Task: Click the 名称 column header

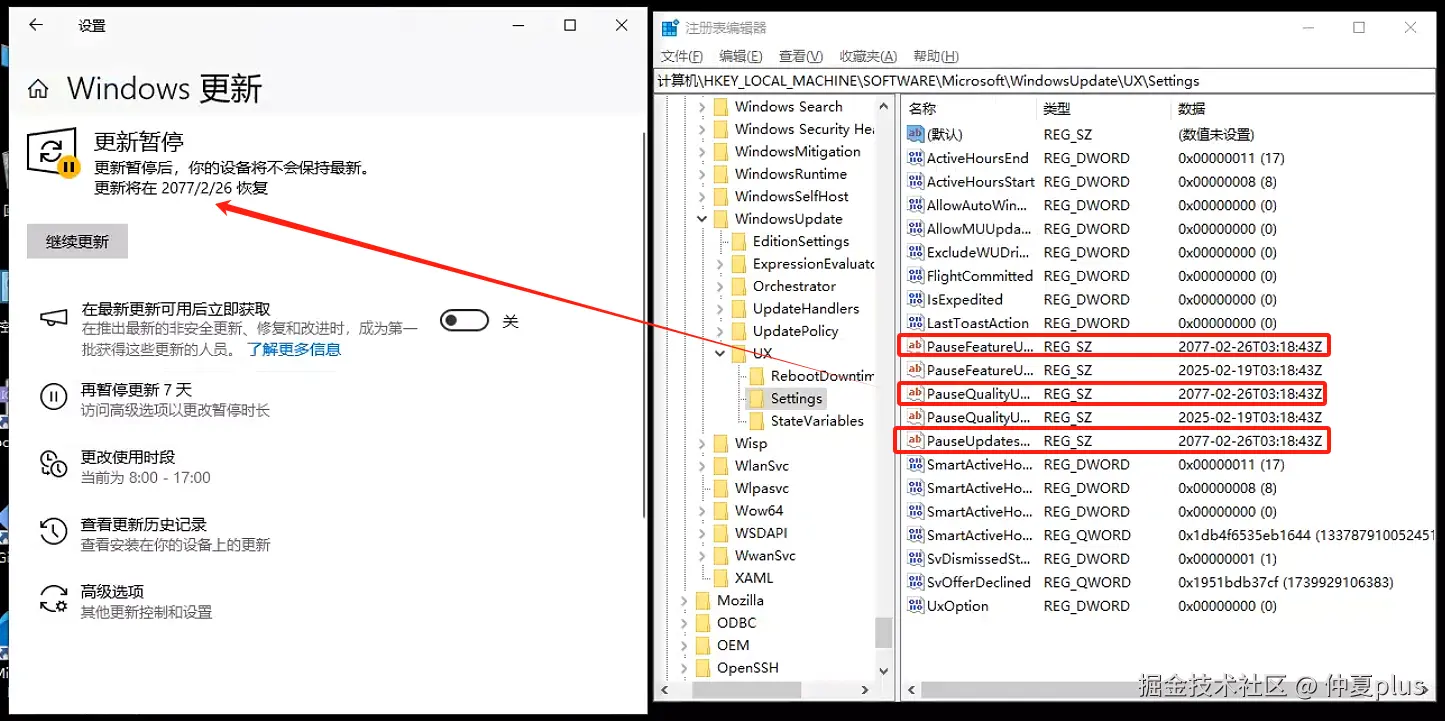Action: click(x=921, y=108)
